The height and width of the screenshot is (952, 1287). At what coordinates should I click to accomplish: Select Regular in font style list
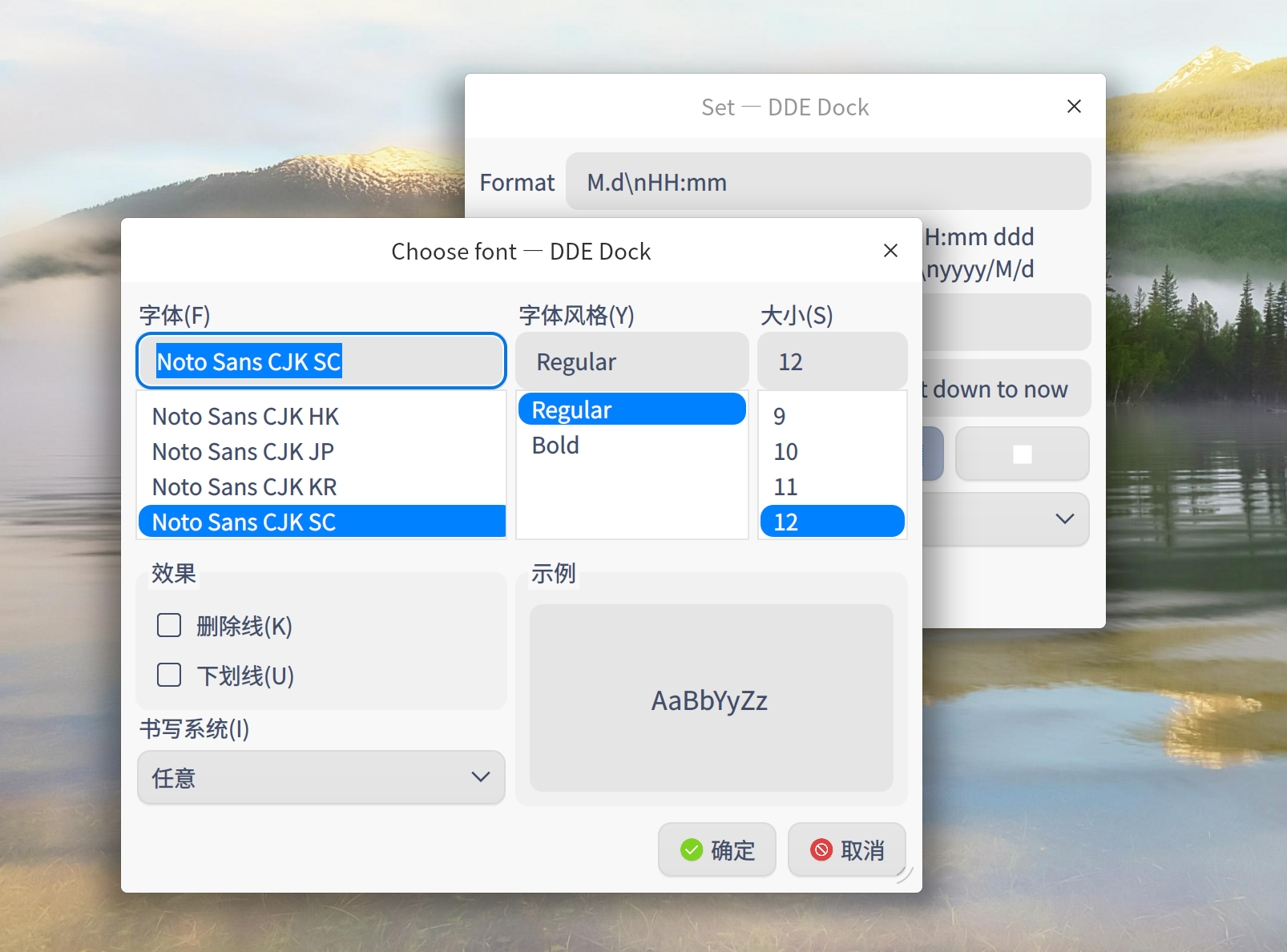(x=571, y=410)
